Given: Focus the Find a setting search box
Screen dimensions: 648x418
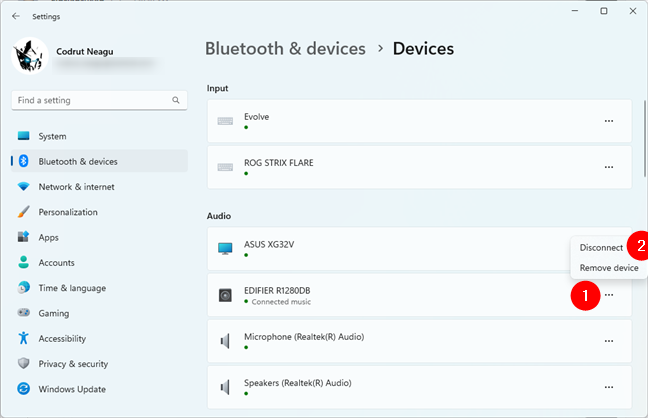Looking at the screenshot, I should tap(99, 100).
